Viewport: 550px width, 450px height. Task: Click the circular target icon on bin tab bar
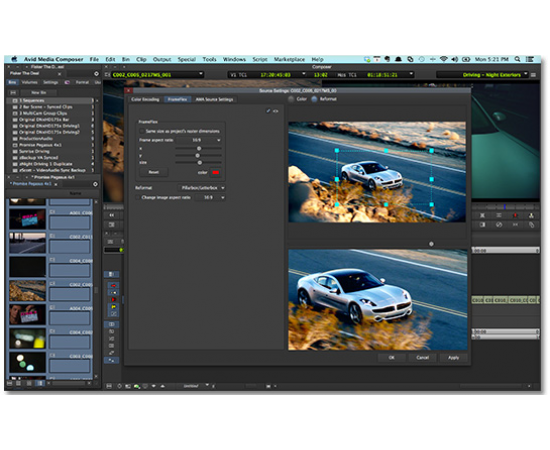96,74
